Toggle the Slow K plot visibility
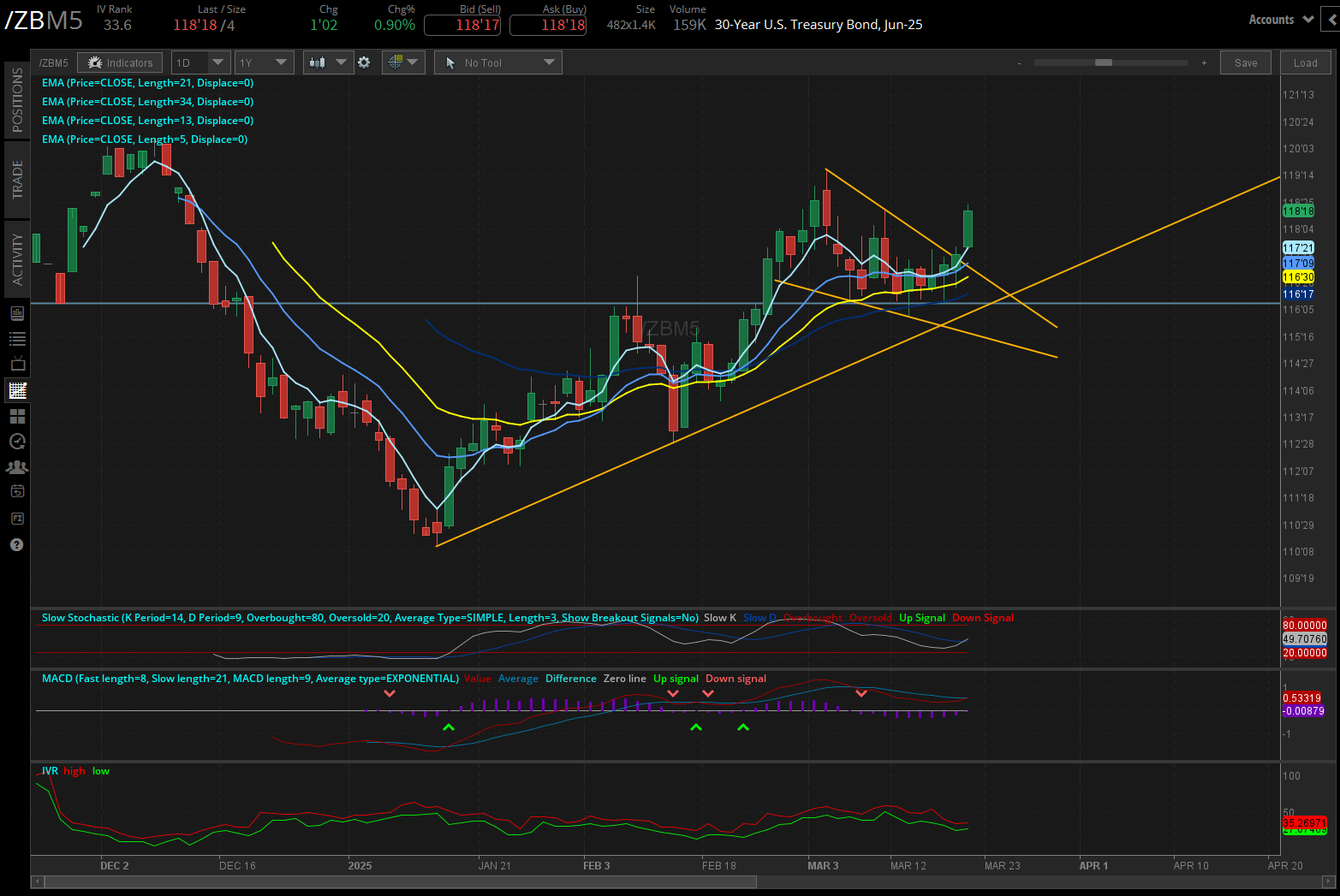This screenshot has height=896, width=1340. click(x=719, y=617)
